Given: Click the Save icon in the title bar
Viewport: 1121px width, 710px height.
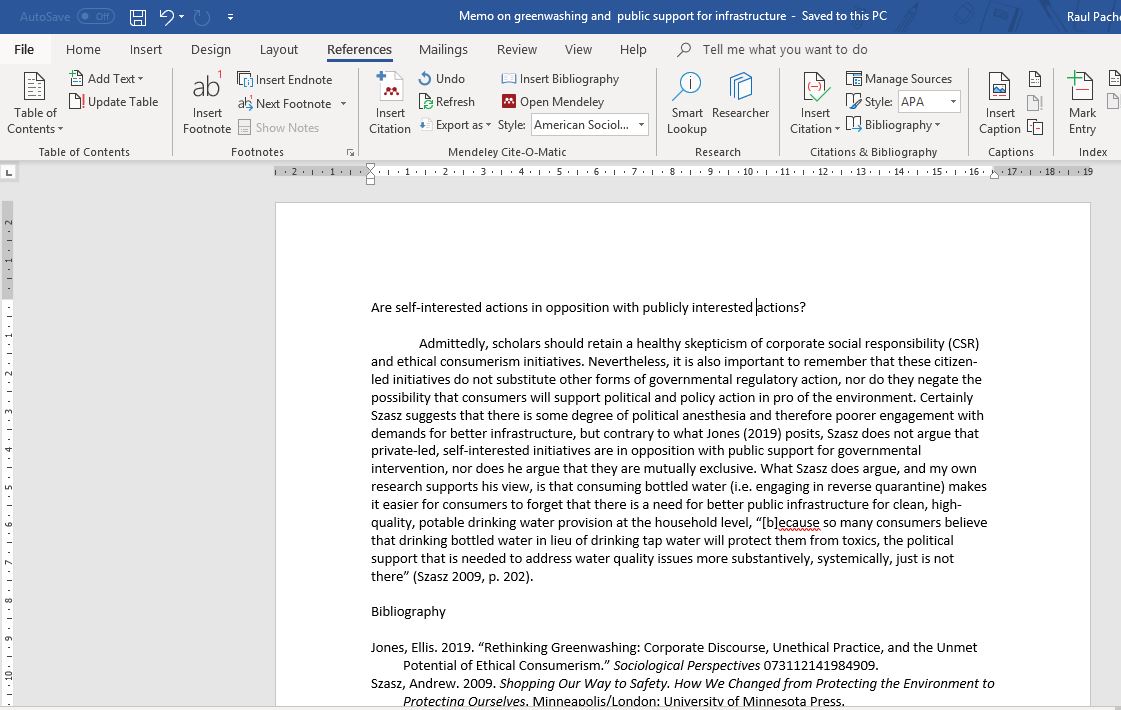Looking at the screenshot, I should pyautogui.click(x=138, y=16).
